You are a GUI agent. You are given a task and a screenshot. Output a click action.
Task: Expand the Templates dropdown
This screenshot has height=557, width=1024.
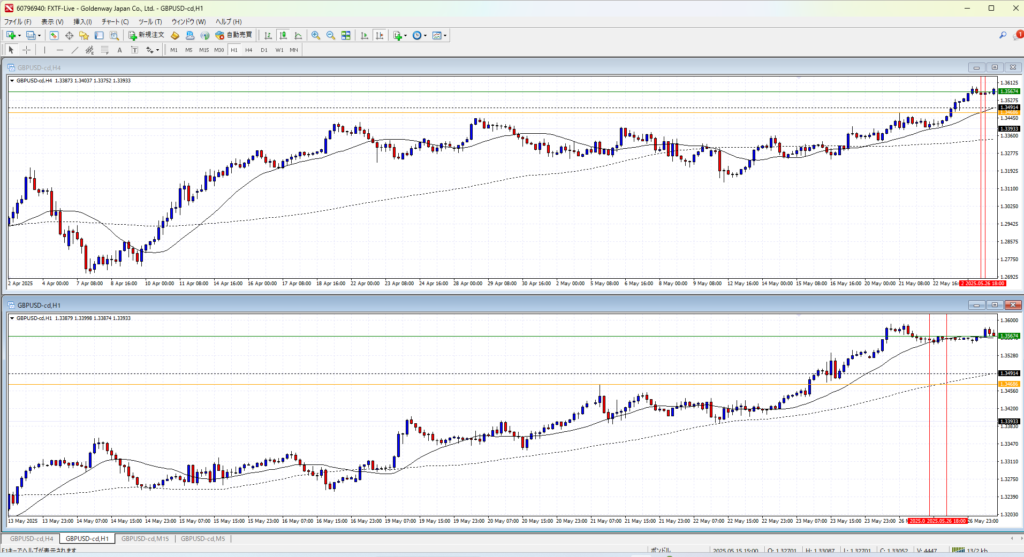(444, 35)
